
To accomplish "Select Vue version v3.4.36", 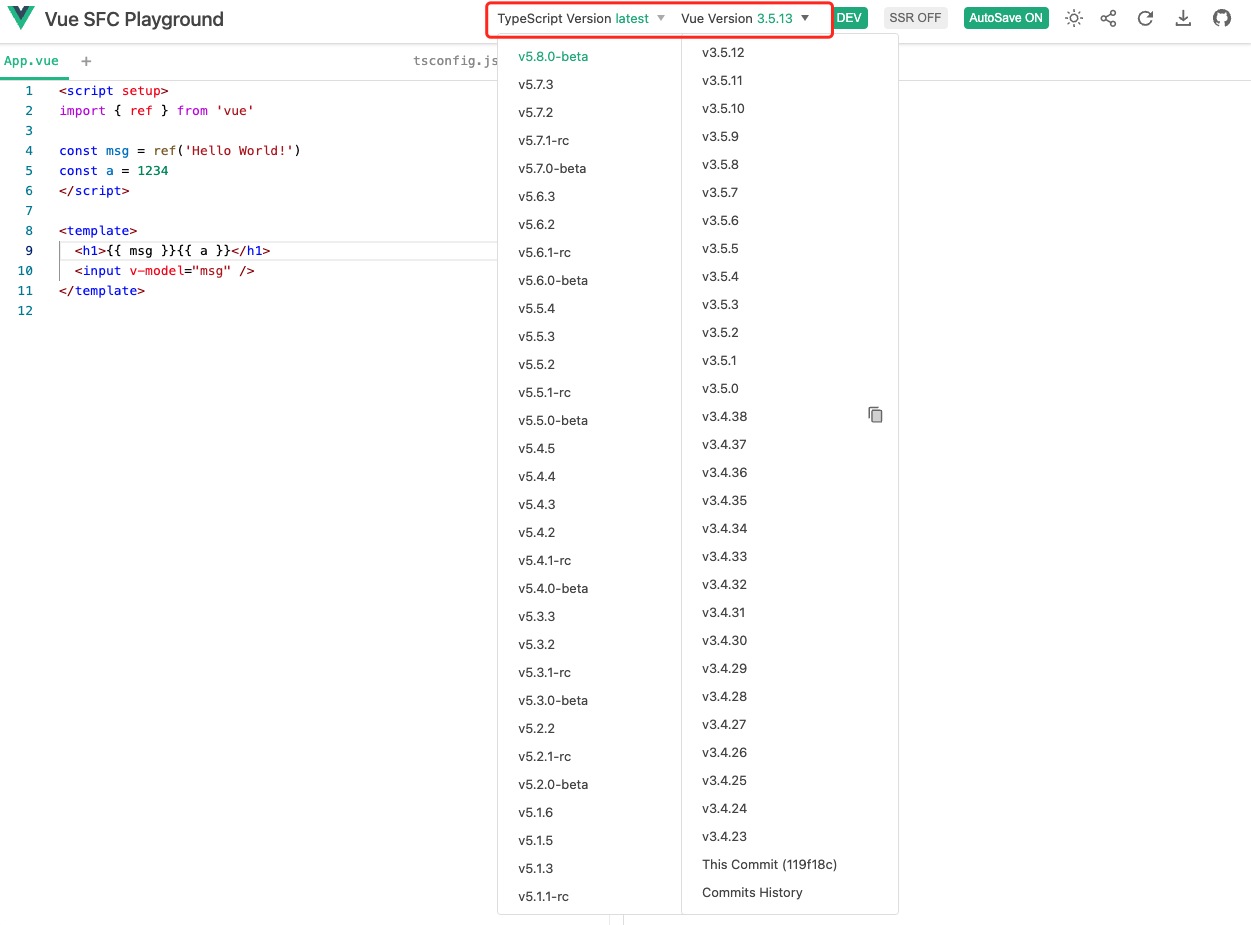I will (x=724, y=473).
